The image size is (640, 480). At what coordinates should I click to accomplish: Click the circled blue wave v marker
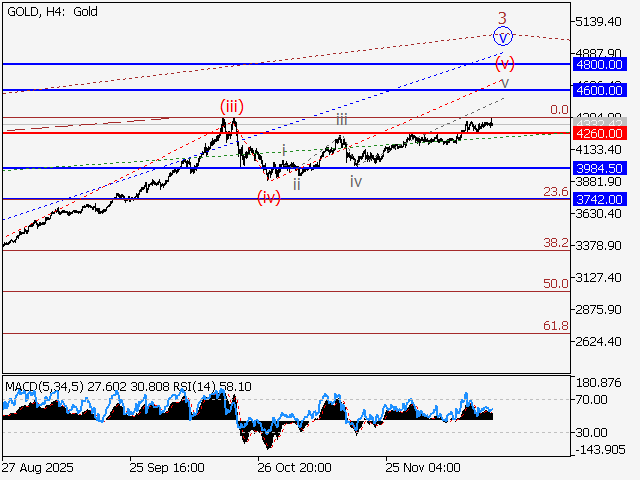coord(504,37)
